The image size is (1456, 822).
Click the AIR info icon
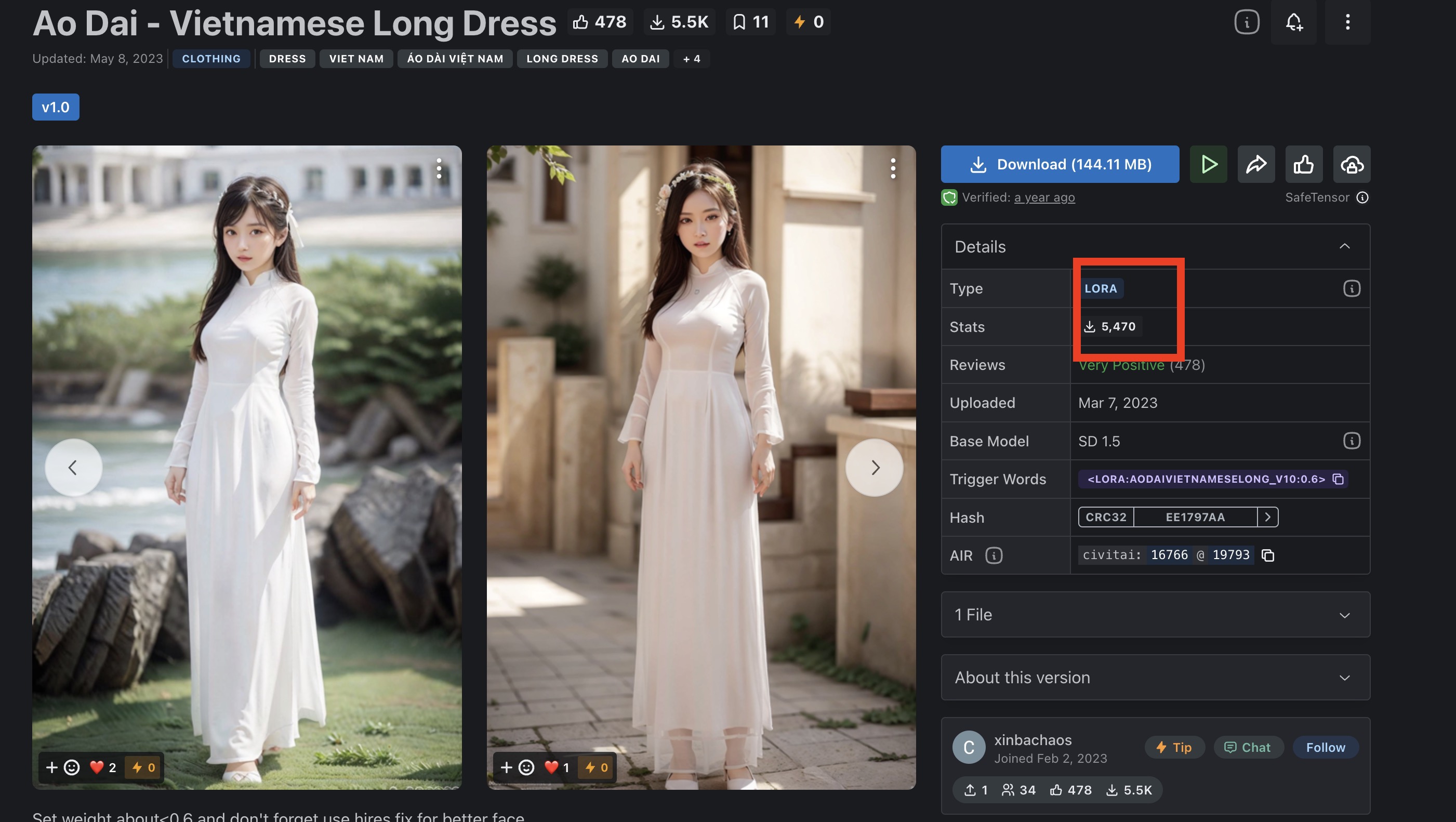(994, 556)
